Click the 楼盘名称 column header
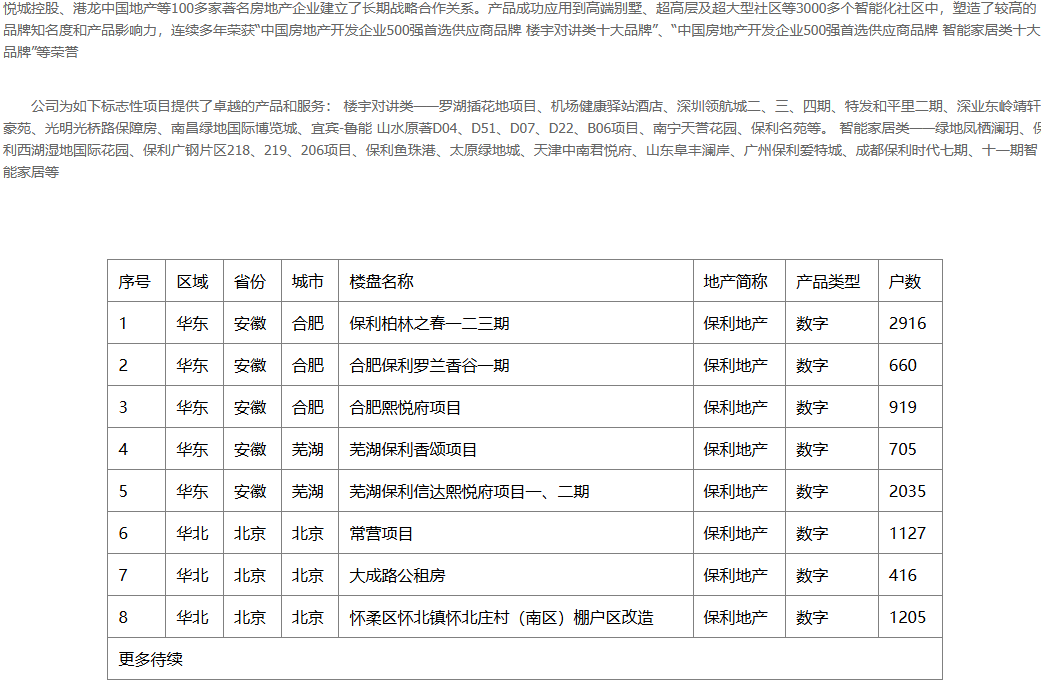1041x680 pixels. coord(382,282)
